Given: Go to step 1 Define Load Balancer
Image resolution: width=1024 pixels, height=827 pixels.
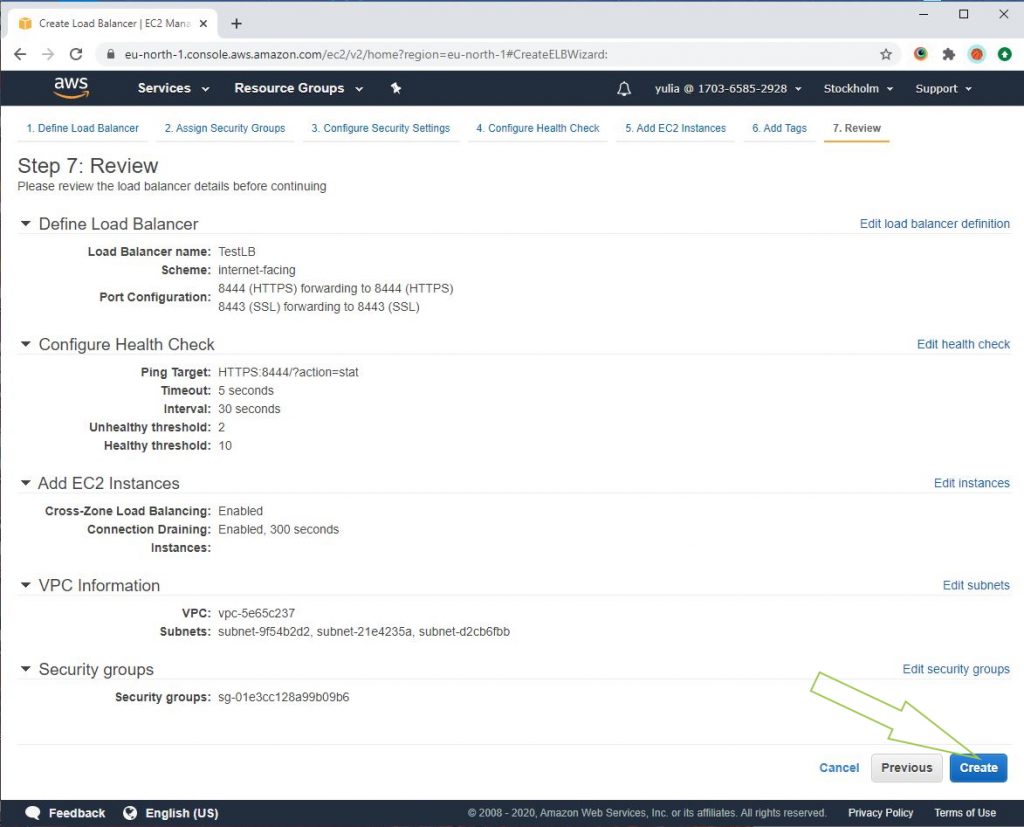Looking at the screenshot, I should [82, 128].
